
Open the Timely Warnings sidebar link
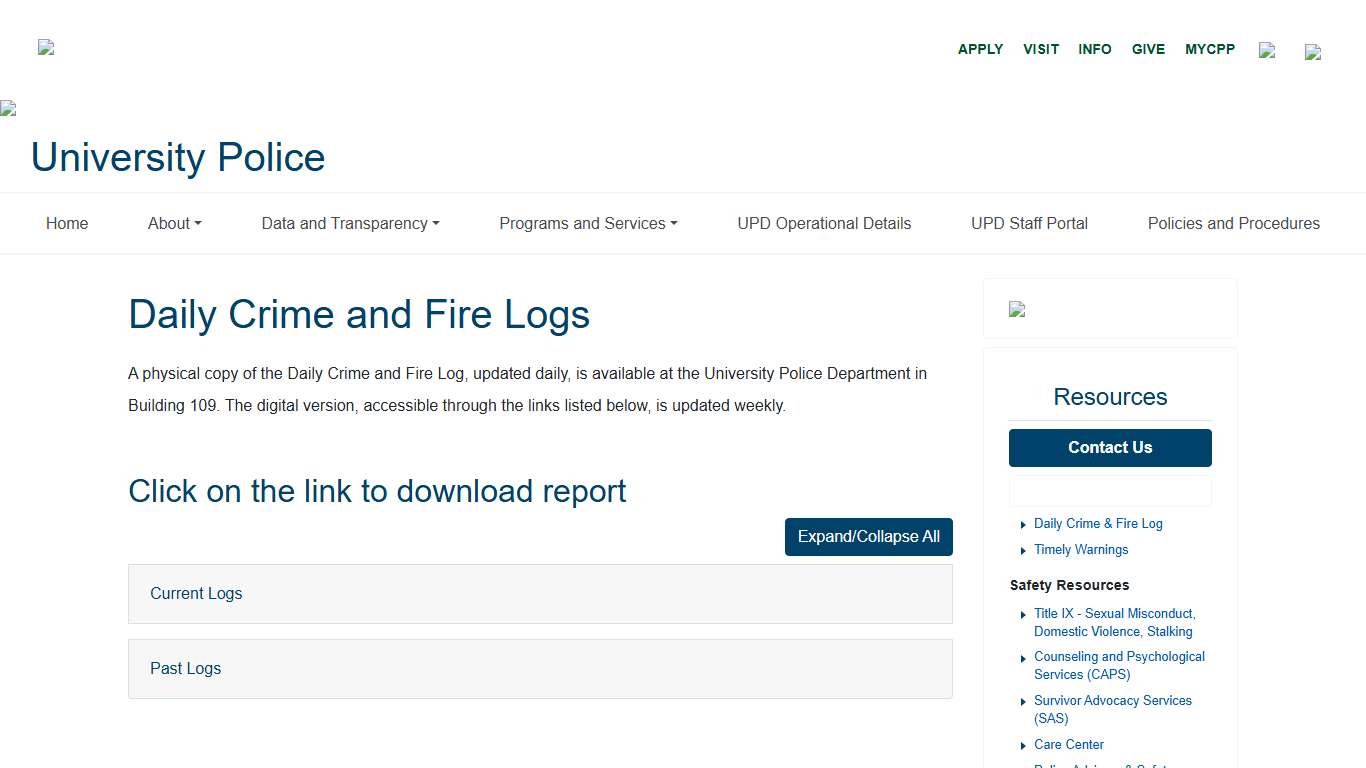pyautogui.click(x=1081, y=549)
